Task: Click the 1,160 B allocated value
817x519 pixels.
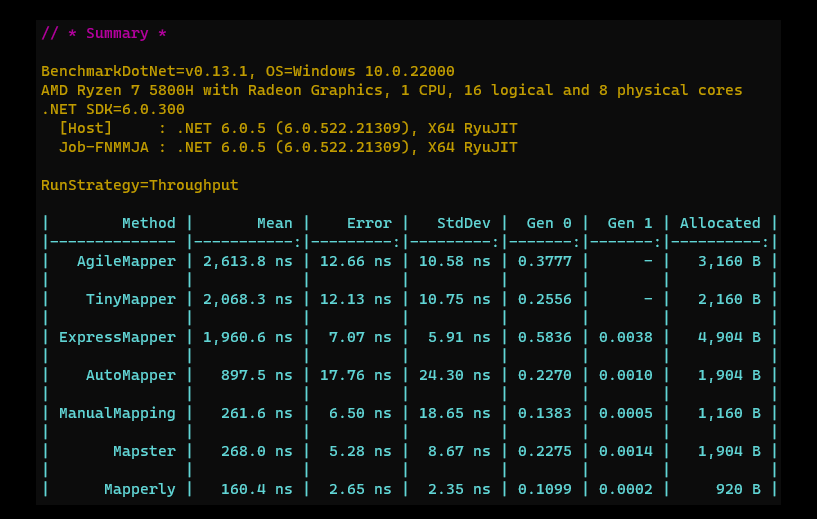Action: pyautogui.click(x=729, y=413)
